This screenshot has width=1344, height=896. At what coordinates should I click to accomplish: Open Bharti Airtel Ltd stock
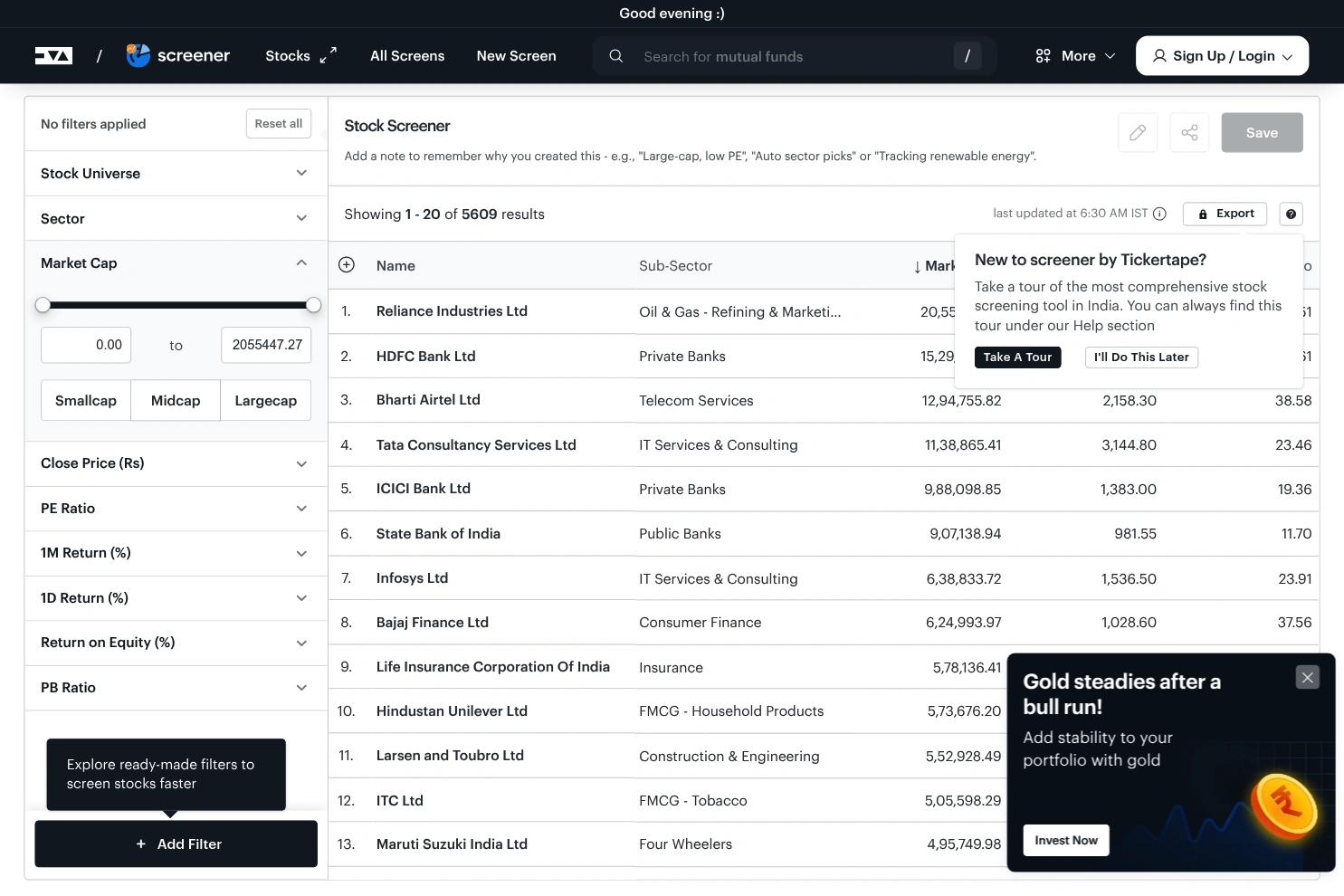coord(428,400)
